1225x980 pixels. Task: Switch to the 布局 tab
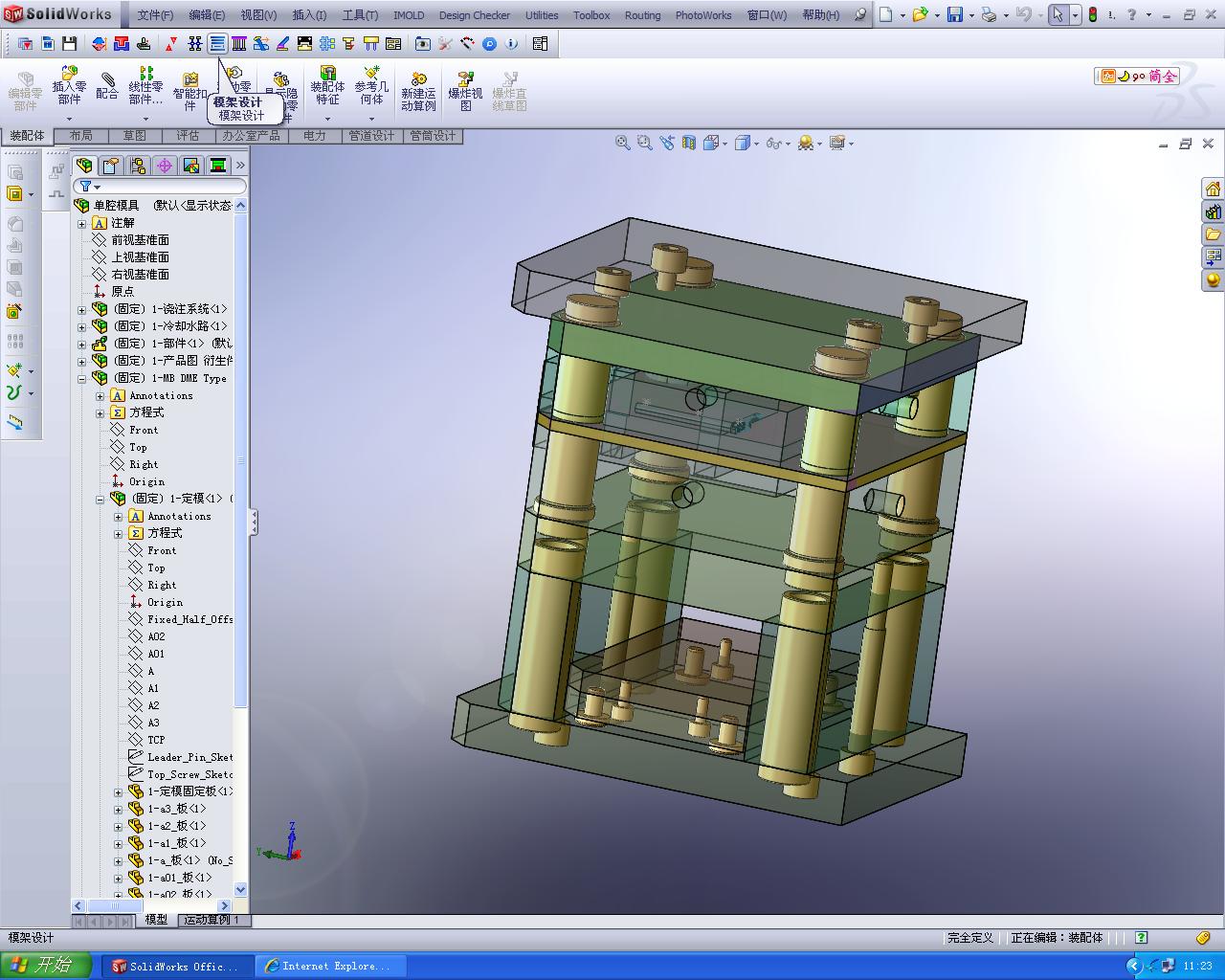81,136
